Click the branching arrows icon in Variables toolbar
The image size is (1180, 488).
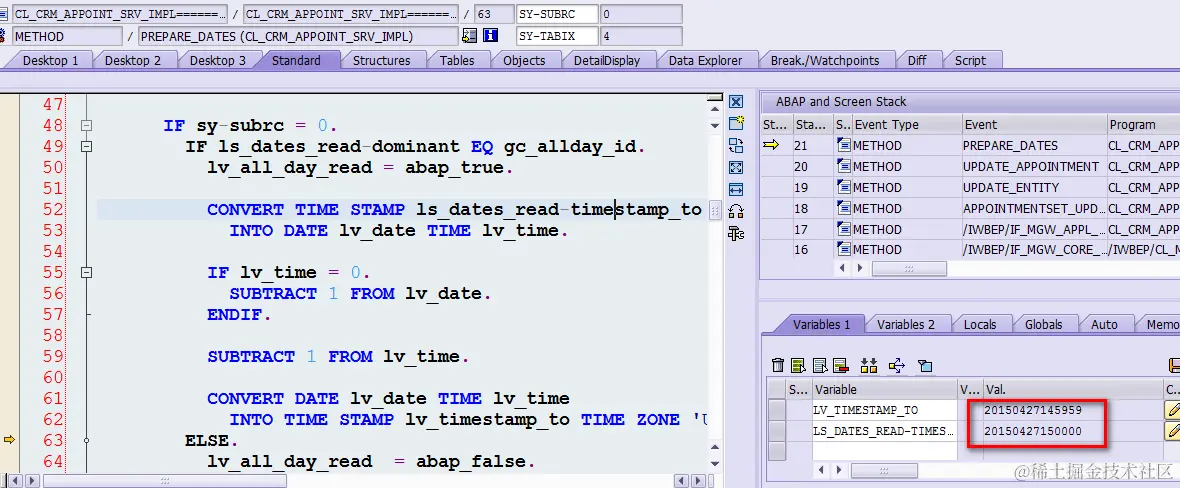(896, 366)
